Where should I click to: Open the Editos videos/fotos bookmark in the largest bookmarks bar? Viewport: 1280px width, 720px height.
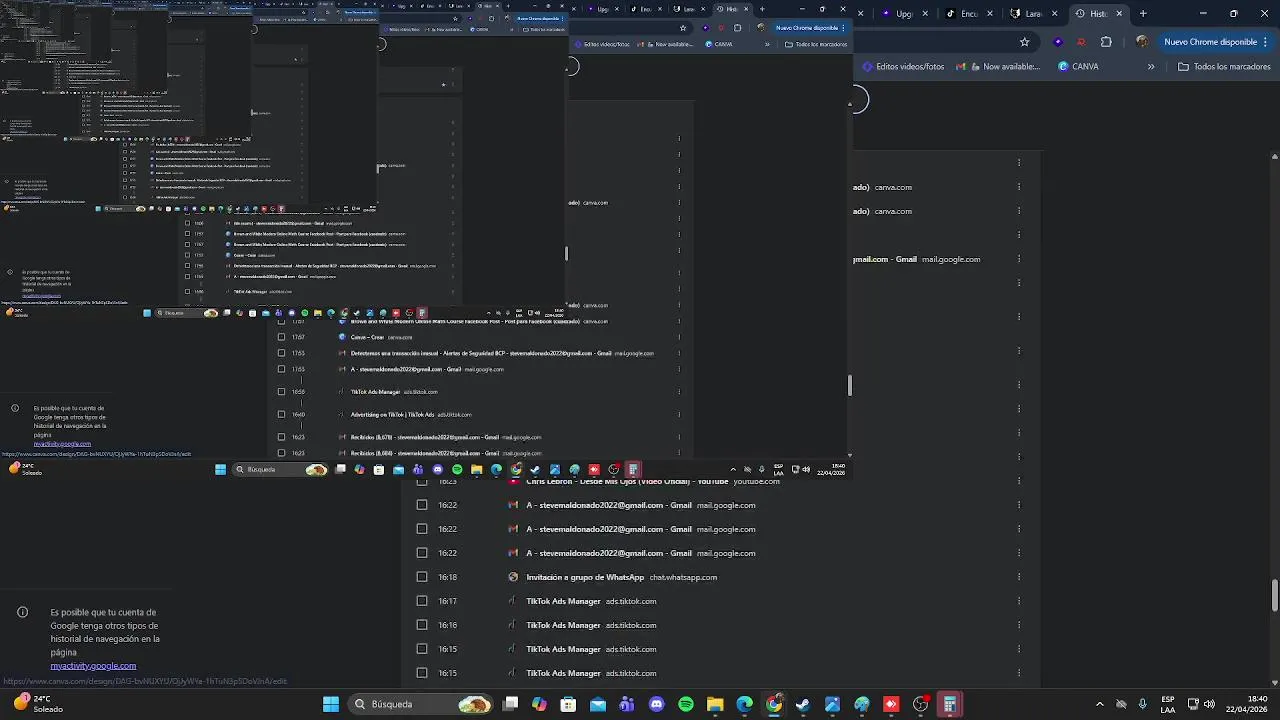[903, 67]
